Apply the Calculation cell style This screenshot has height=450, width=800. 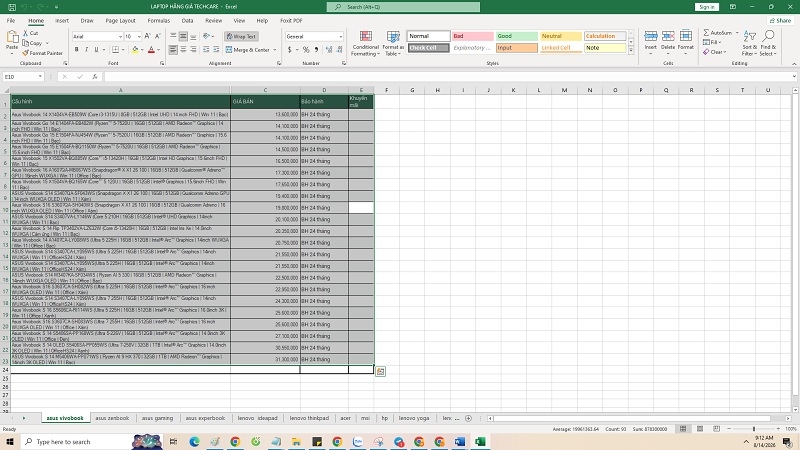coord(605,36)
